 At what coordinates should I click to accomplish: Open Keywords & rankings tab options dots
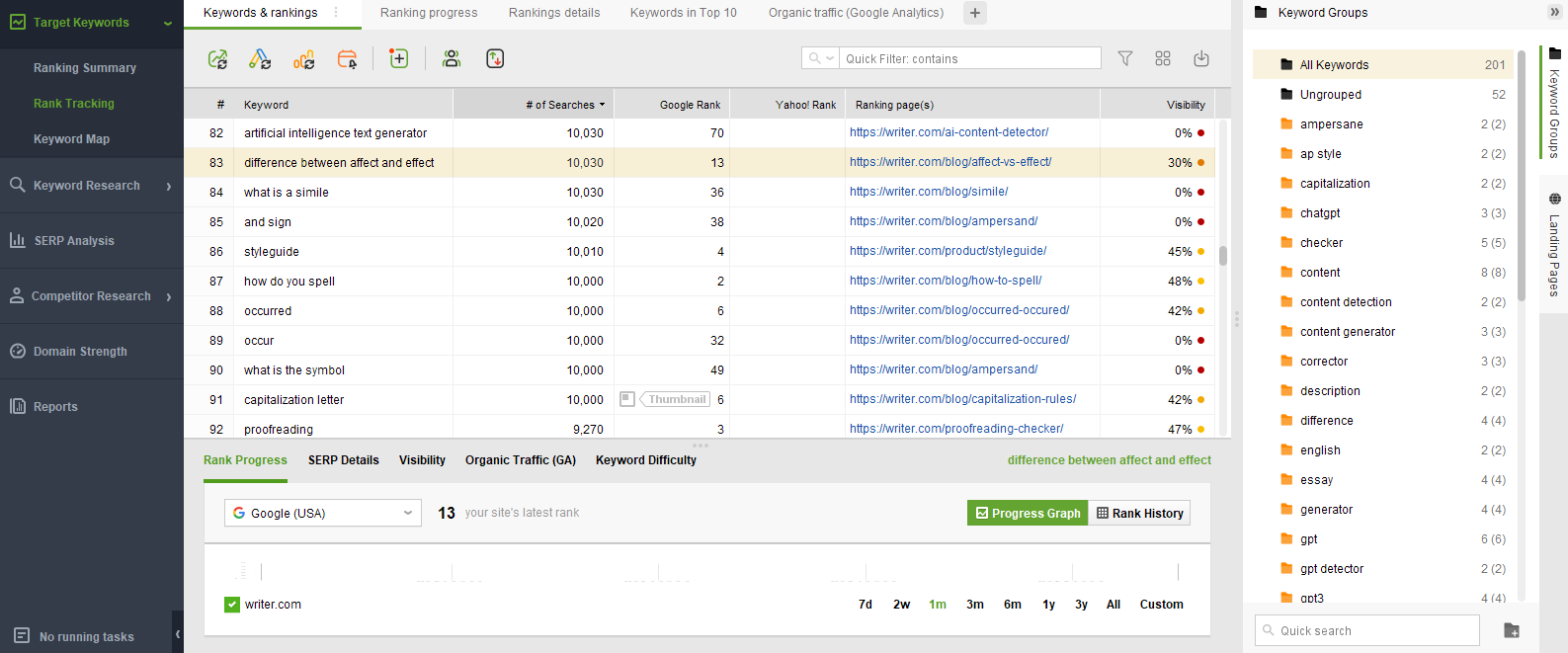[336, 13]
